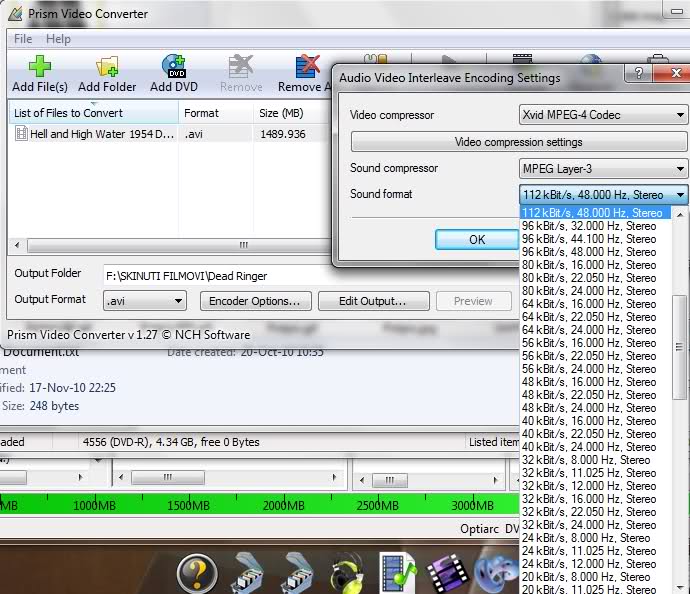Select 48 kBit/s, 22.050 Hz, Stereo
The image size is (690, 594).
pyautogui.click(x=595, y=395)
